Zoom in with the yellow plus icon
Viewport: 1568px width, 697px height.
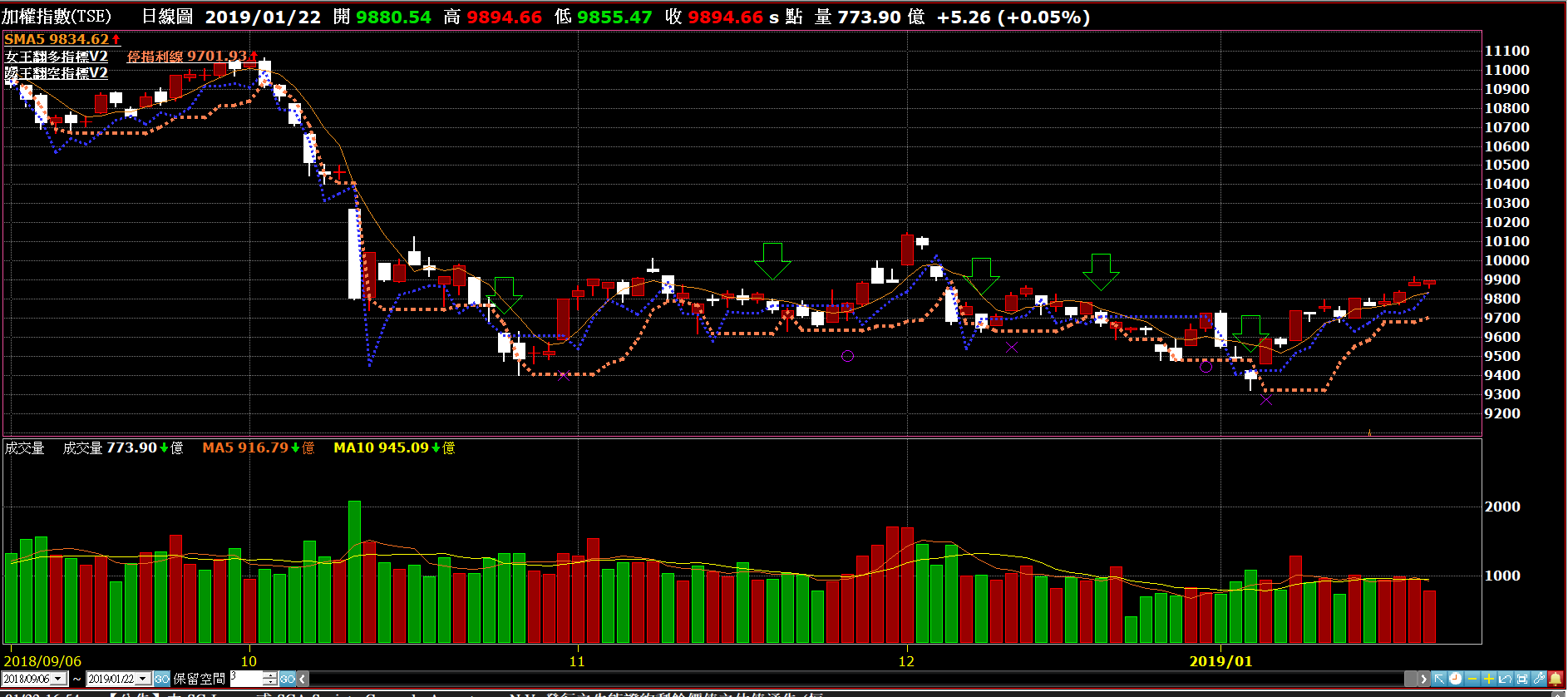pos(1489,679)
